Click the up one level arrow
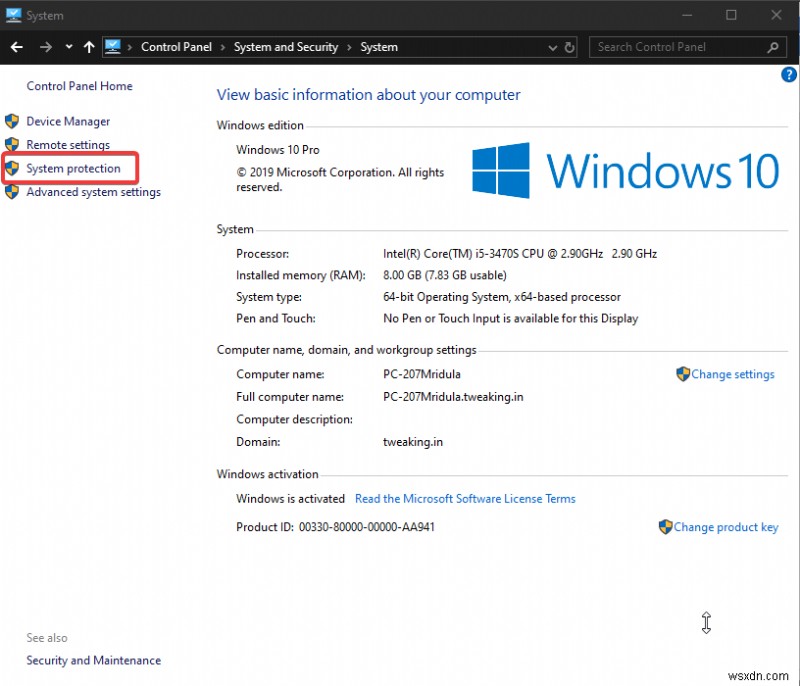The image size is (800, 686). click(x=88, y=46)
